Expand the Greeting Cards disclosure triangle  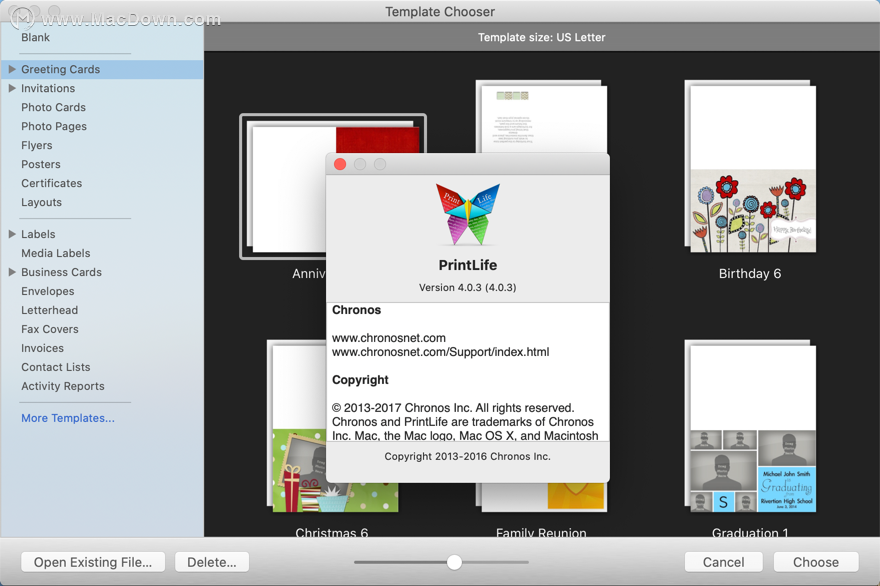(12, 69)
